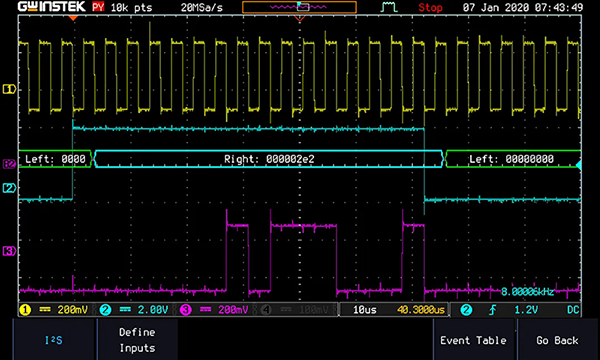Open the I²S bus type menu
The width and height of the screenshot is (600, 360).
click(54, 340)
